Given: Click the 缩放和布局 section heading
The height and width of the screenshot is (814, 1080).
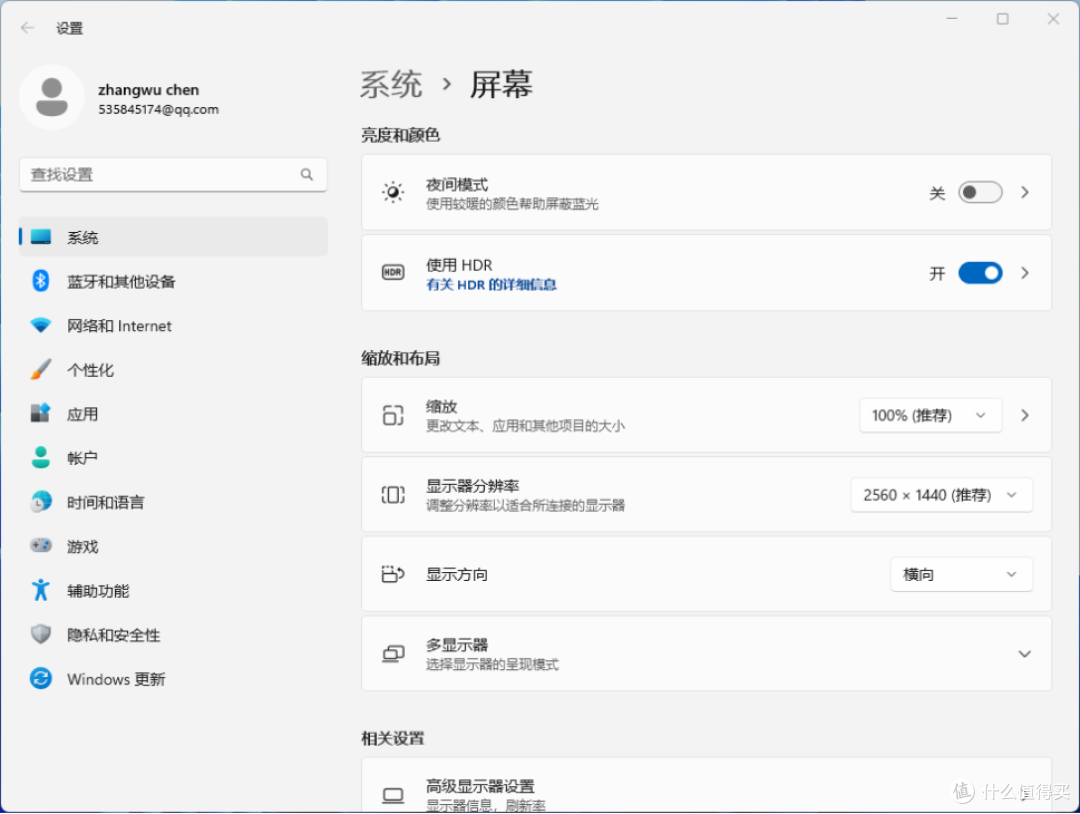Looking at the screenshot, I should 400,357.
